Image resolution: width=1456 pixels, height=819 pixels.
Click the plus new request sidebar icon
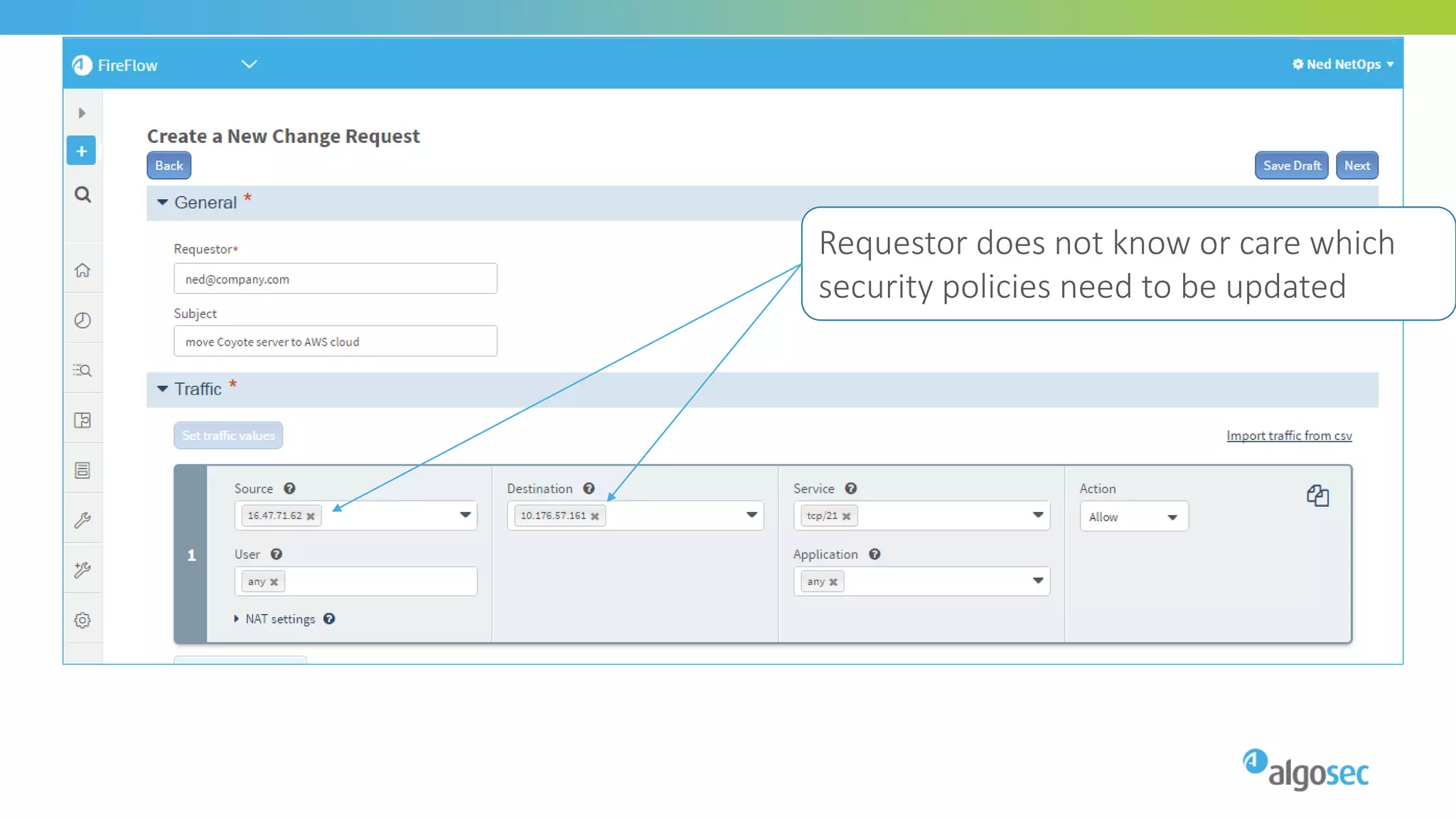point(82,151)
